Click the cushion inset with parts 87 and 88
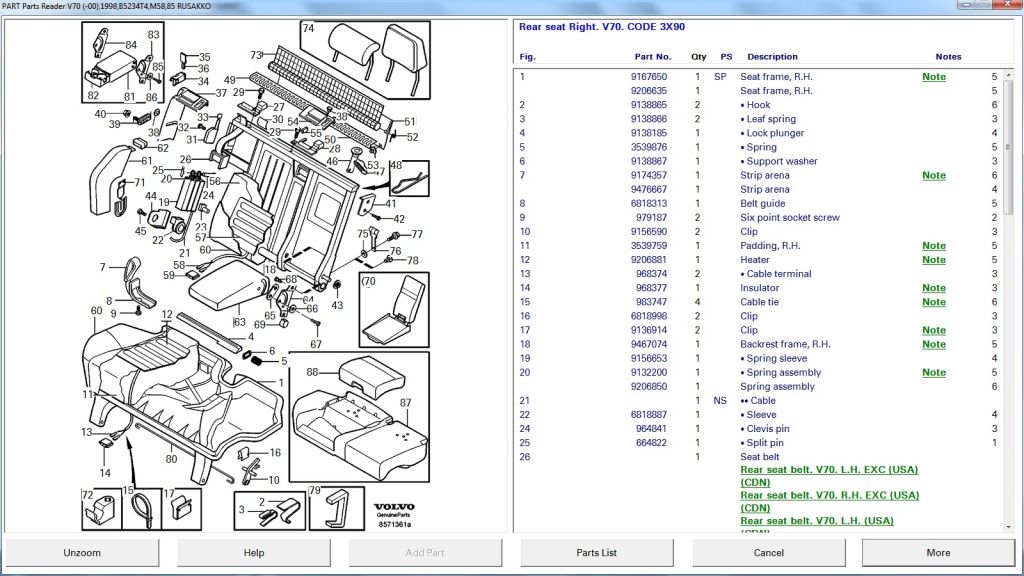This screenshot has width=1024, height=576. coord(359,417)
